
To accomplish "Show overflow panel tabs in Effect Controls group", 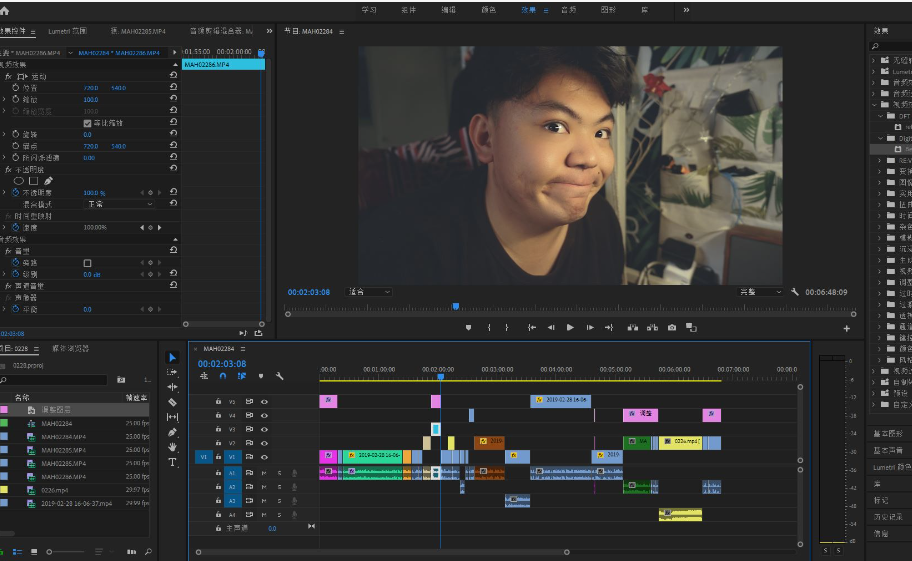I will pos(269,31).
